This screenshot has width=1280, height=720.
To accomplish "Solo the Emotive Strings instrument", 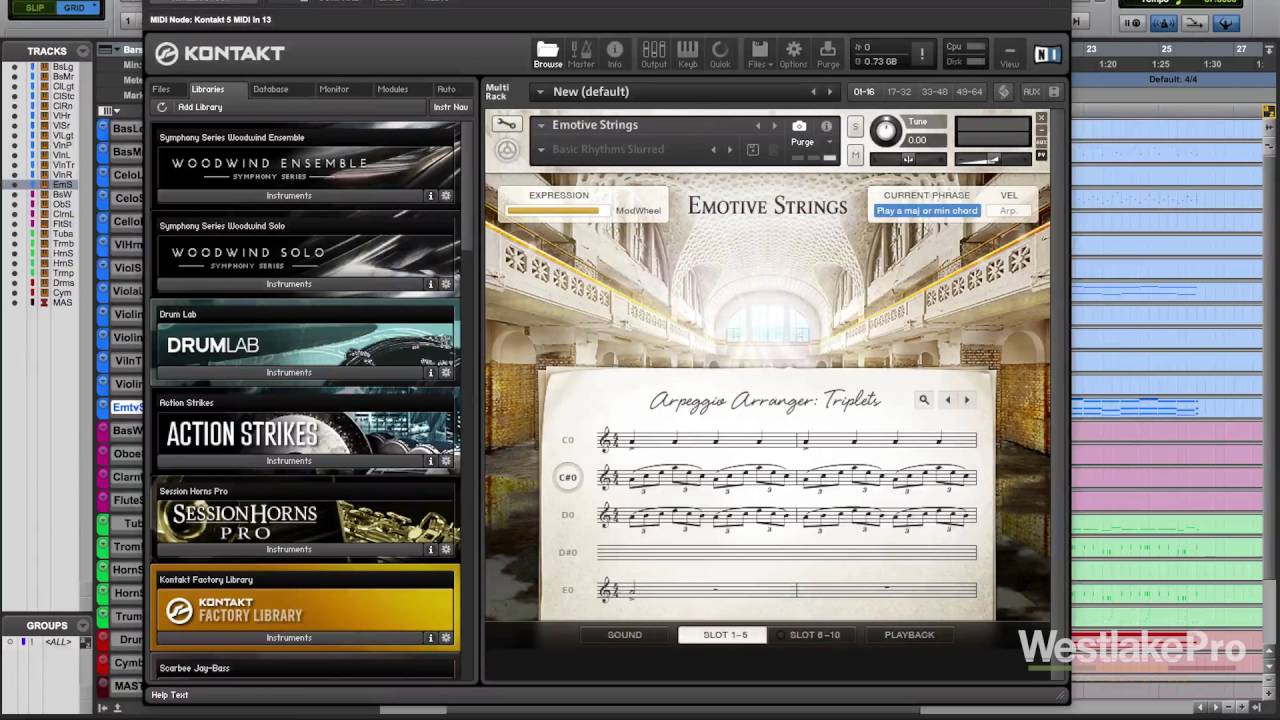I will point(855,126).
